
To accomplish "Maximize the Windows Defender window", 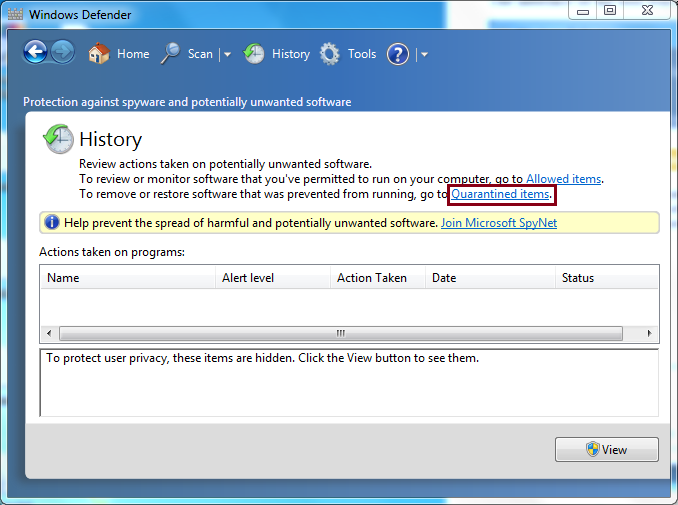I will pos(610,11).
